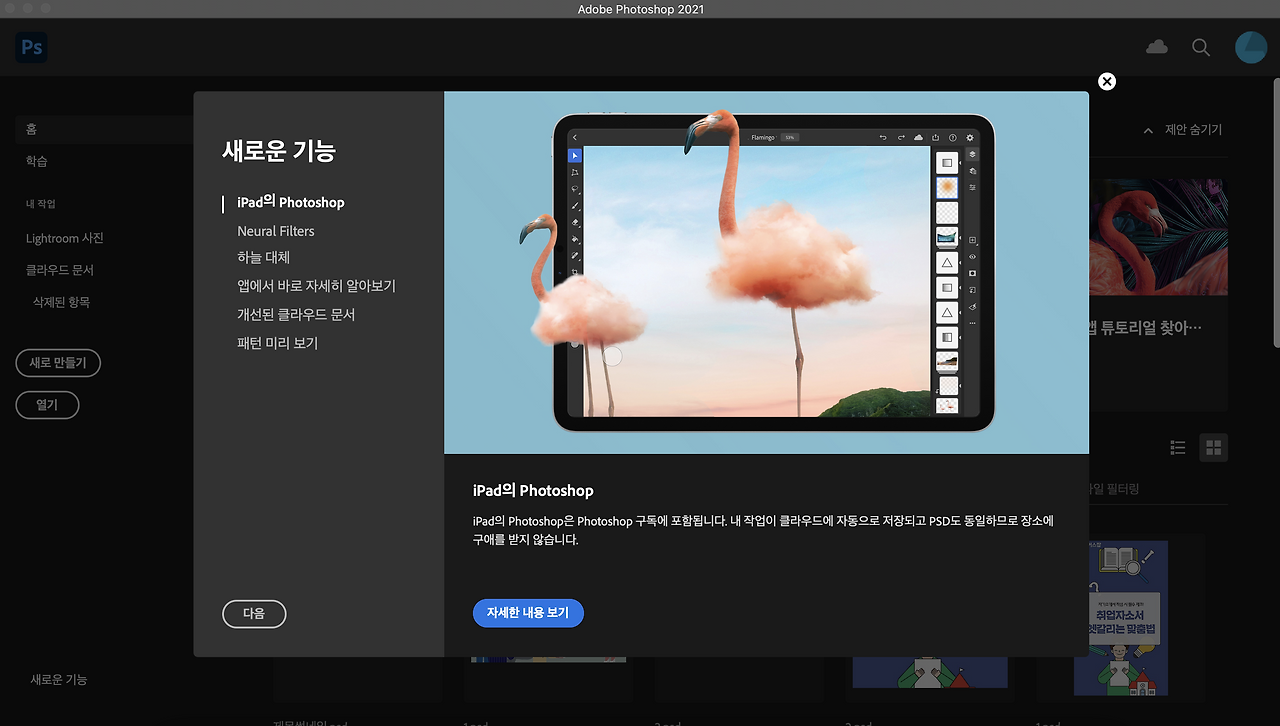Viewport: 1280px width, 726px height.
Task: Click the 새로 만들기 button
Action: pyautogui.click(x=58, y=363)
